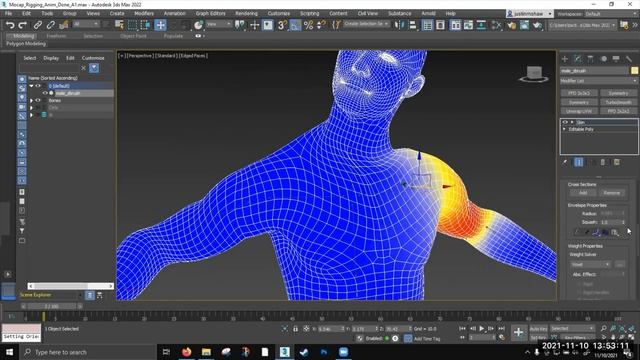Open the Utilities hammer tab in Command Panel
The width and height of the screenshot is (640, 360).
point(629,59)
